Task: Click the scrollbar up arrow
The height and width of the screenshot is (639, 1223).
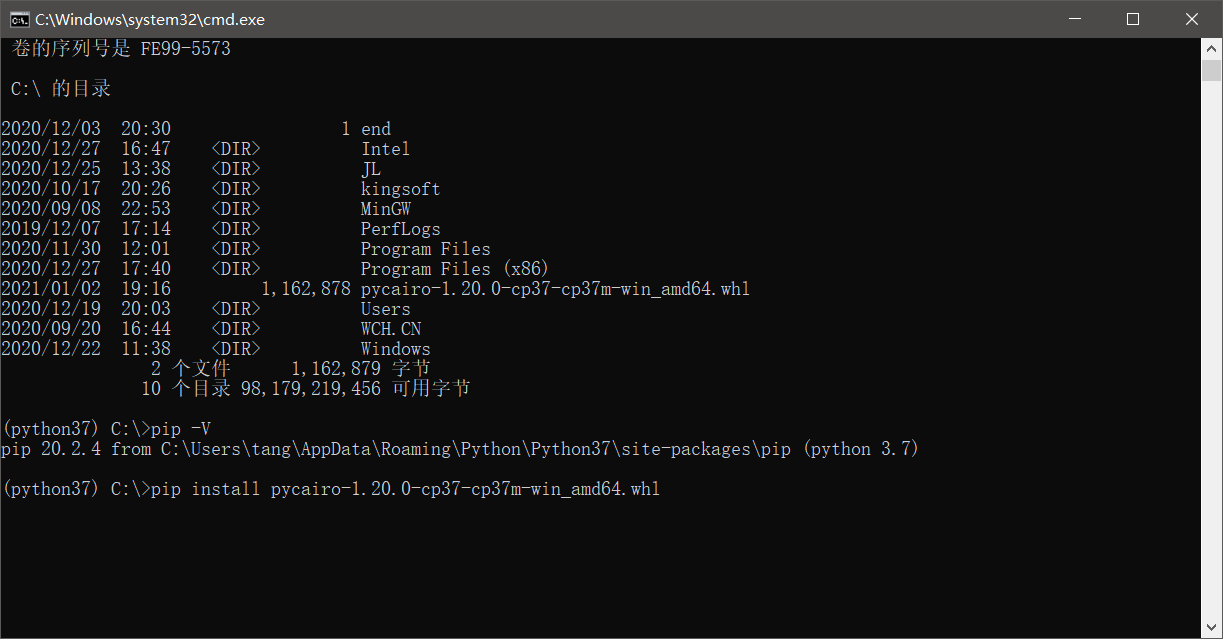Action: point(1211,48)
